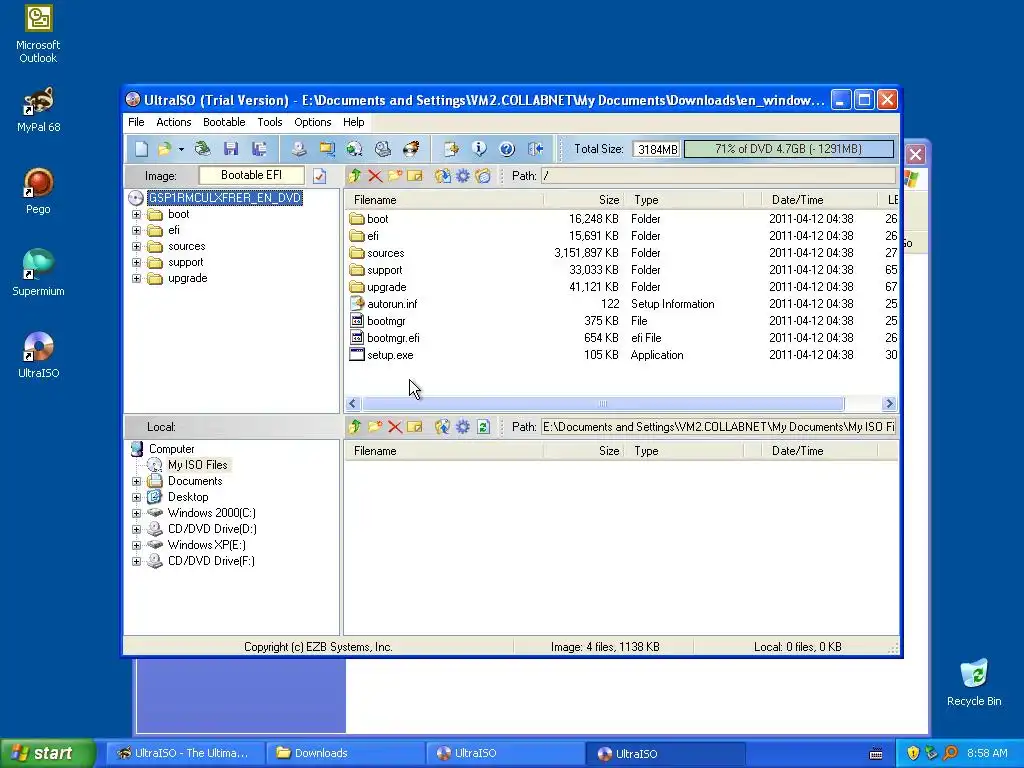Click the Downloads taskbar button

point(345,753)
